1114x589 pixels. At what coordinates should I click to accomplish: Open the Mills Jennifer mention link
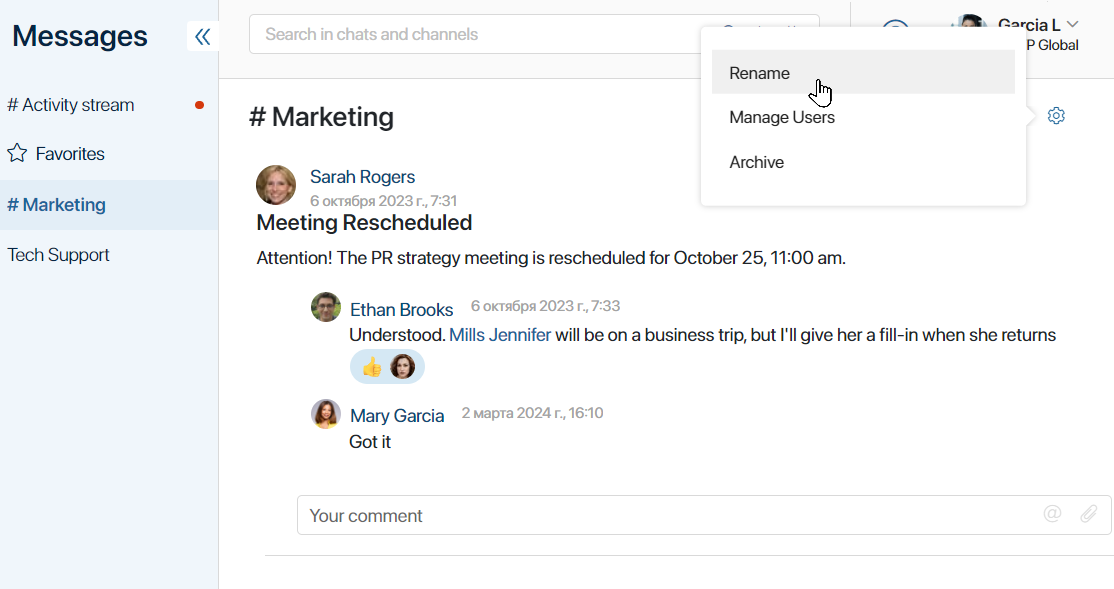[500, 335]
